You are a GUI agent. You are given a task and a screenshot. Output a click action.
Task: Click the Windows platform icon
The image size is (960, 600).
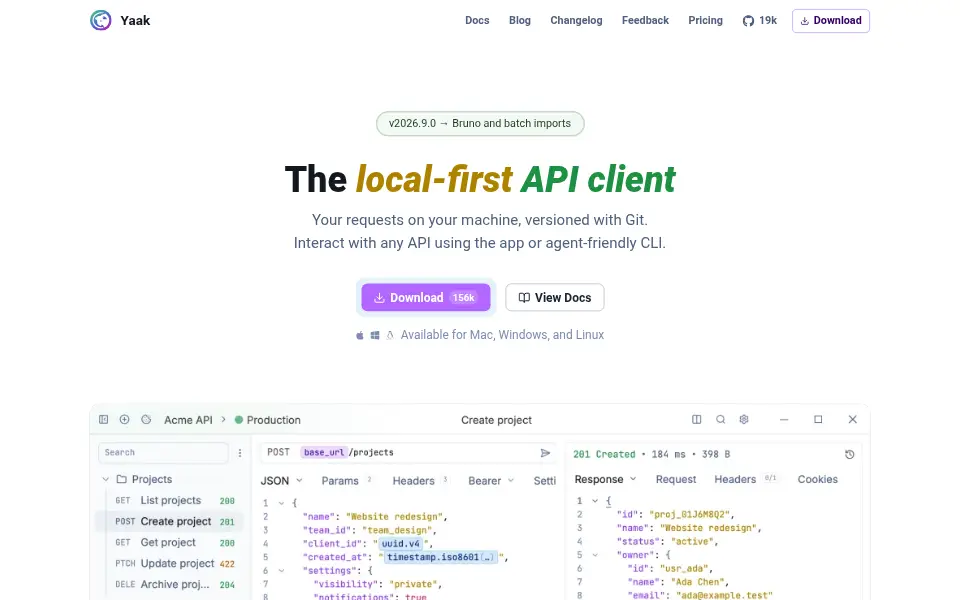click(x=375, y=335)
